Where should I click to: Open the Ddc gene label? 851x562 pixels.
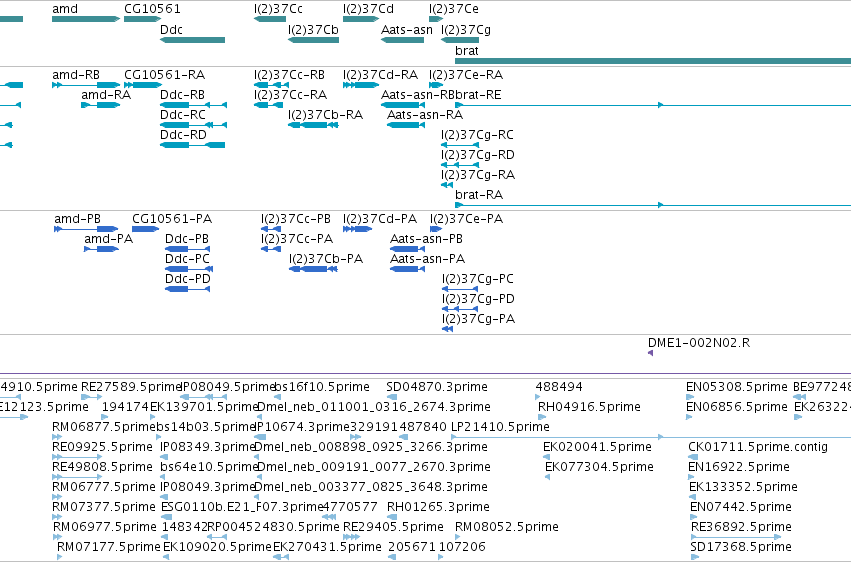[x=172, y=30]
